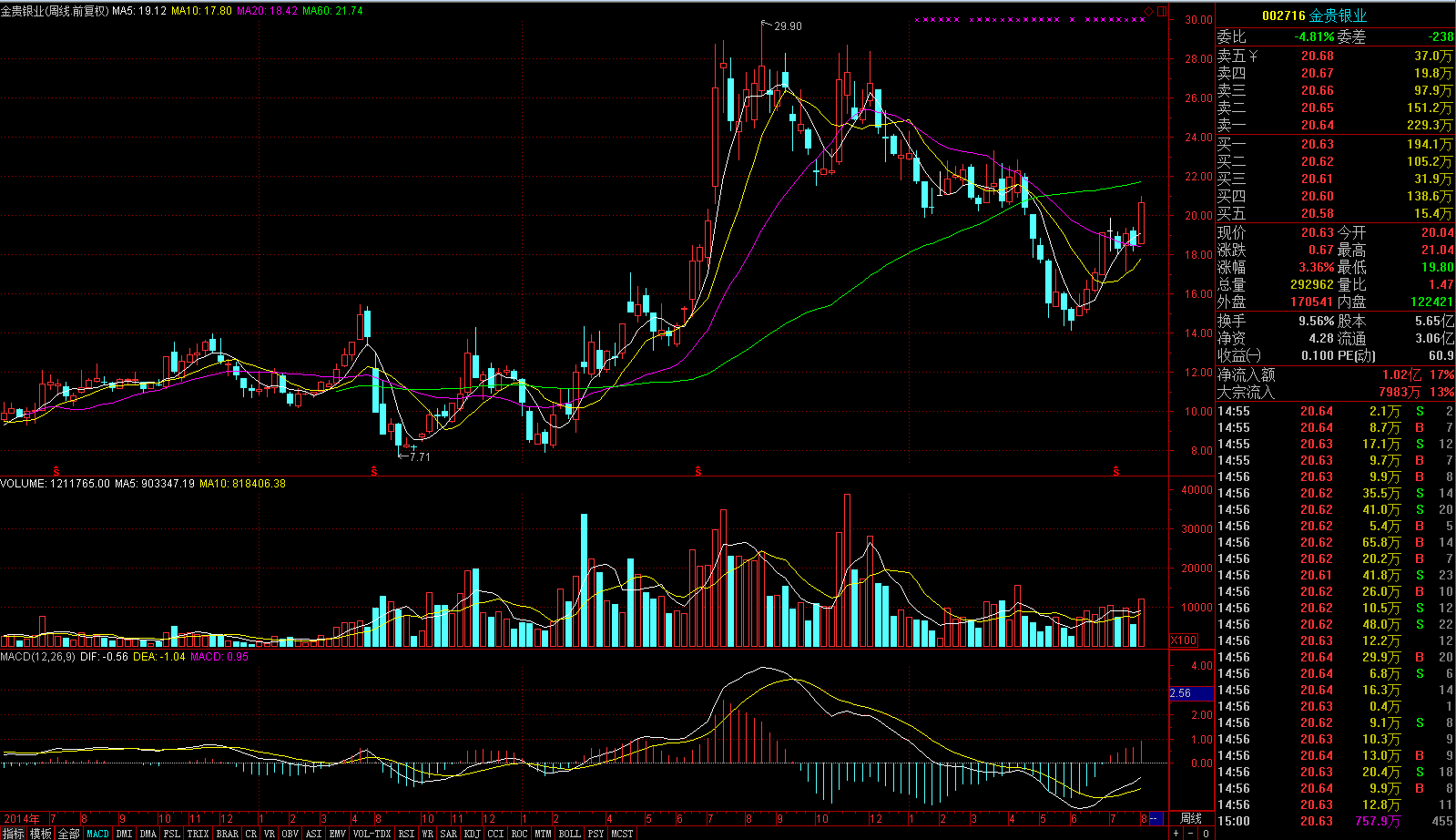Switch to the WR indicator

point(428,834)
